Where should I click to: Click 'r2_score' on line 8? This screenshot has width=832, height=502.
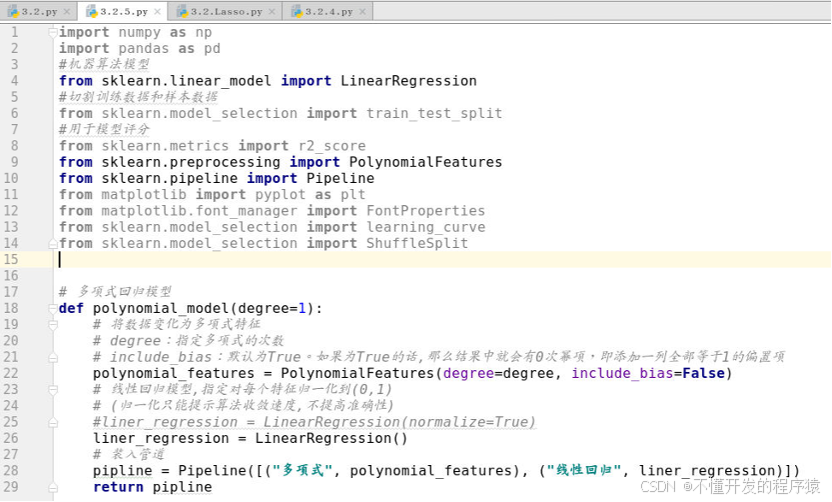coord(332,146)
